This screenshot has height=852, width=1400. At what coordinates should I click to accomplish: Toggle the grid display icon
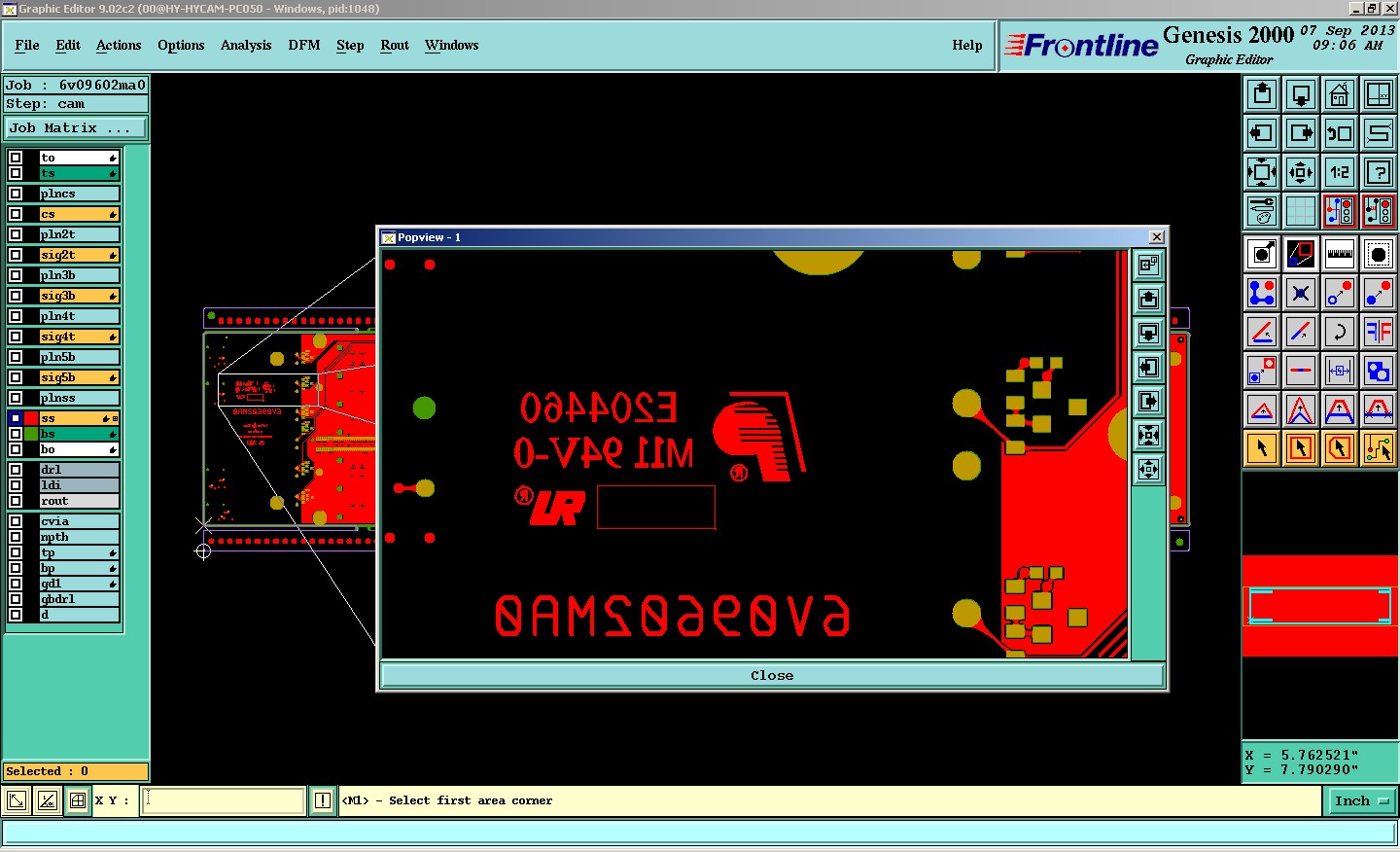[1301, 211]
